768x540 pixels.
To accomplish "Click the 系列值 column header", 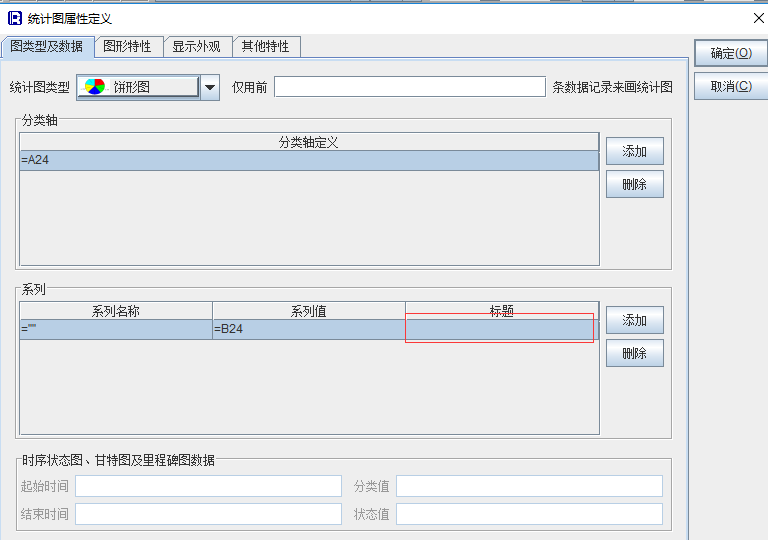I will 309,311.
